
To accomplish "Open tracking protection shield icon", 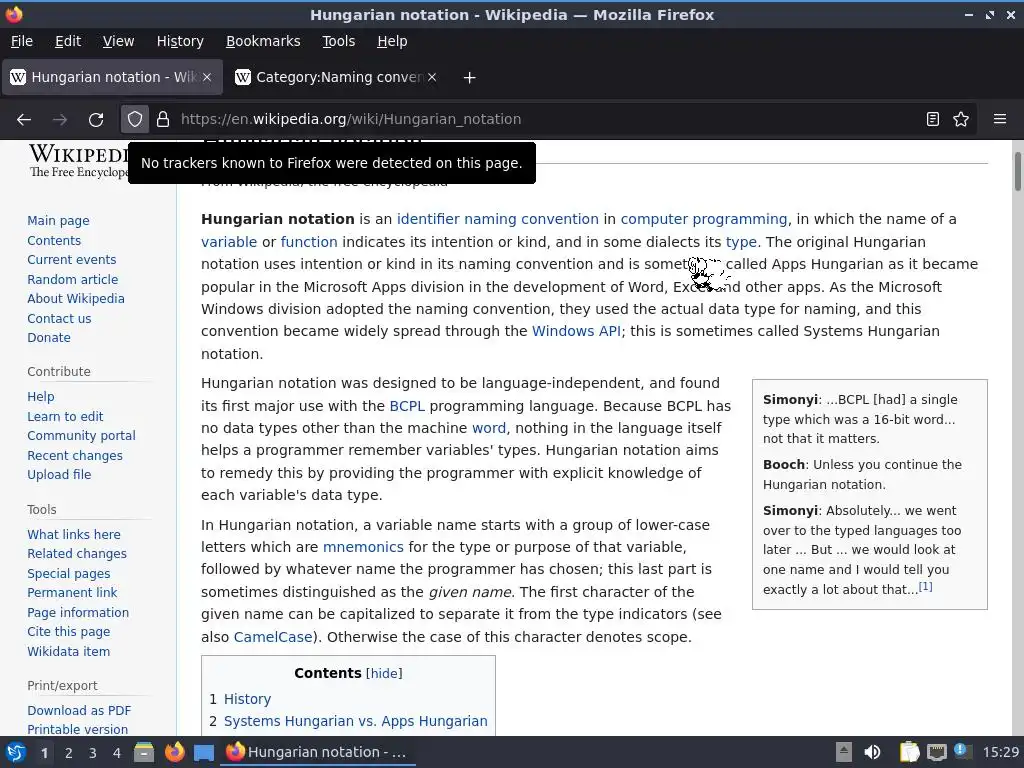I will click(135, 120).
